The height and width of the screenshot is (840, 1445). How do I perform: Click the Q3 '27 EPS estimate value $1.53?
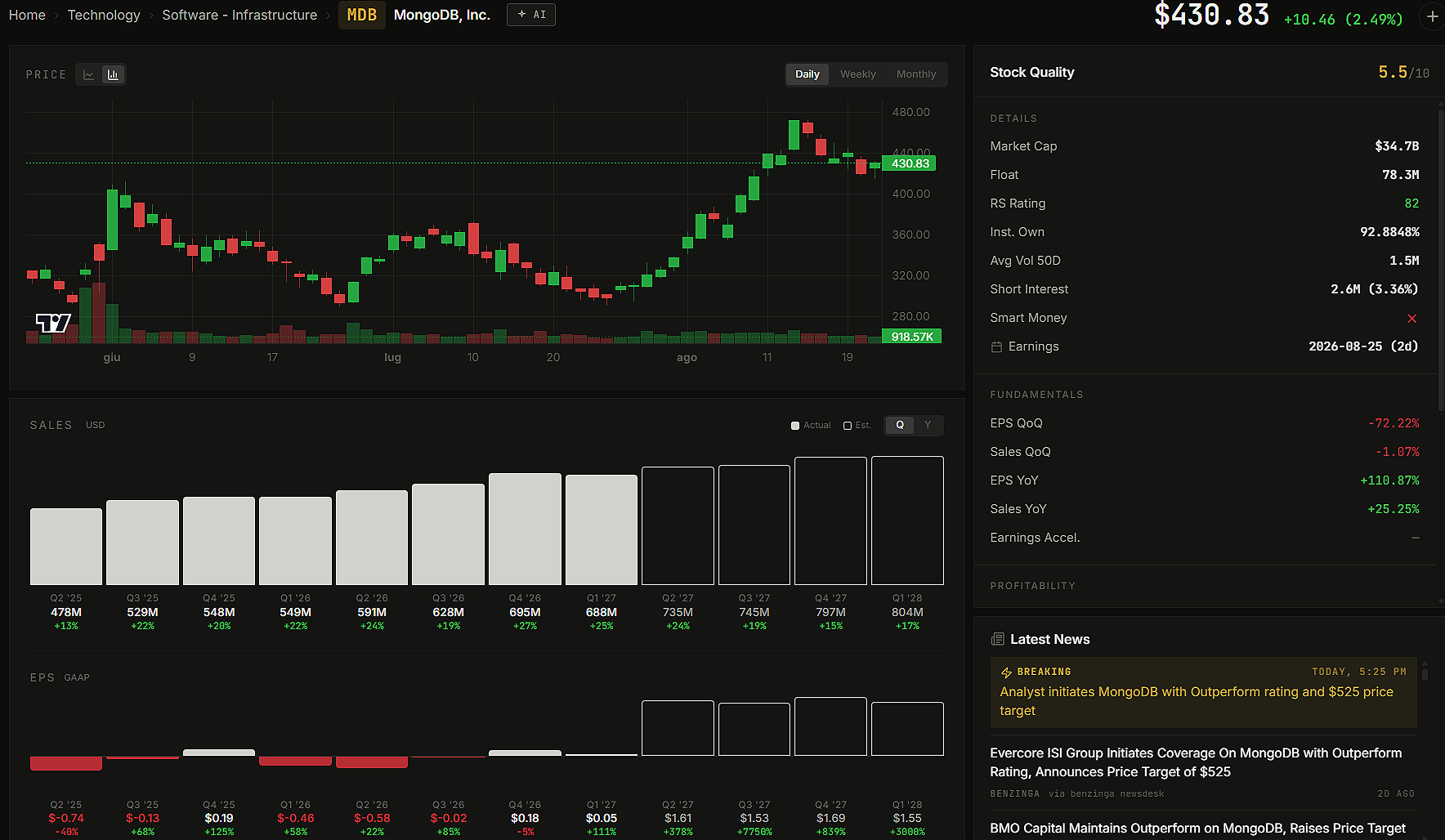click(x=754, y=819)
